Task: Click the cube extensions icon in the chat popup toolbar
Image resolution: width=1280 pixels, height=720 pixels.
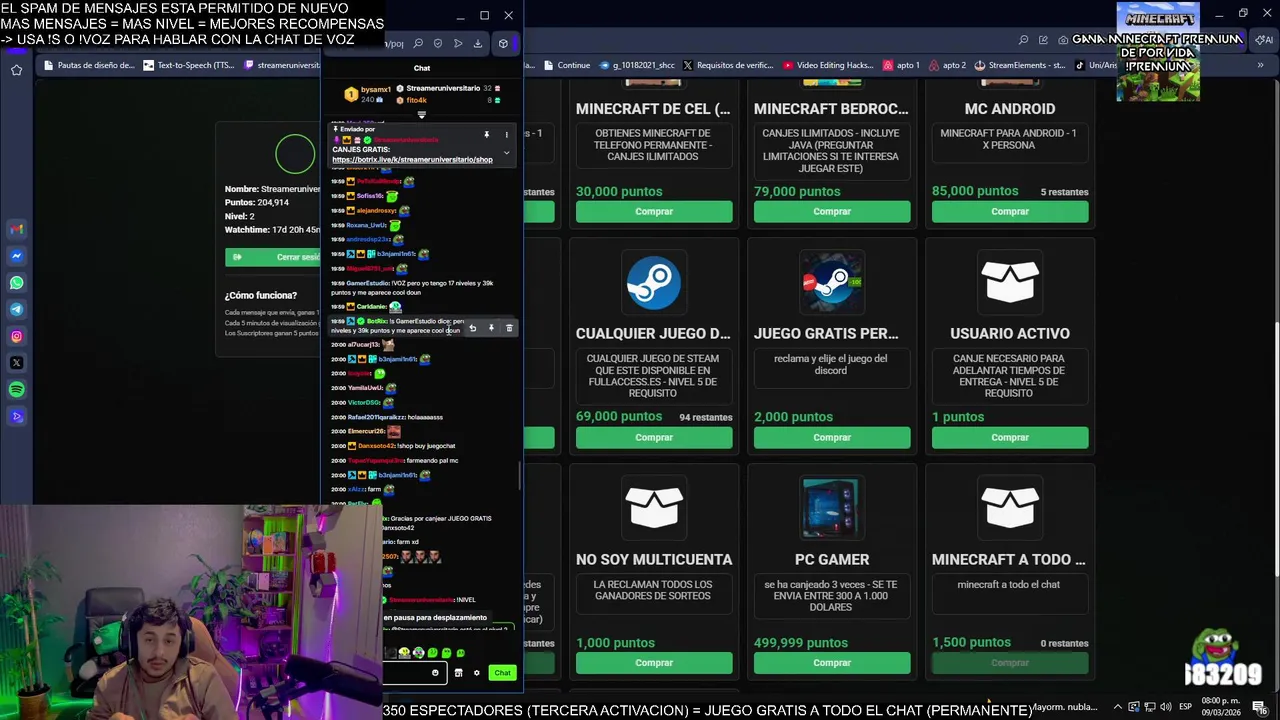Action: [x=503, y=43]
